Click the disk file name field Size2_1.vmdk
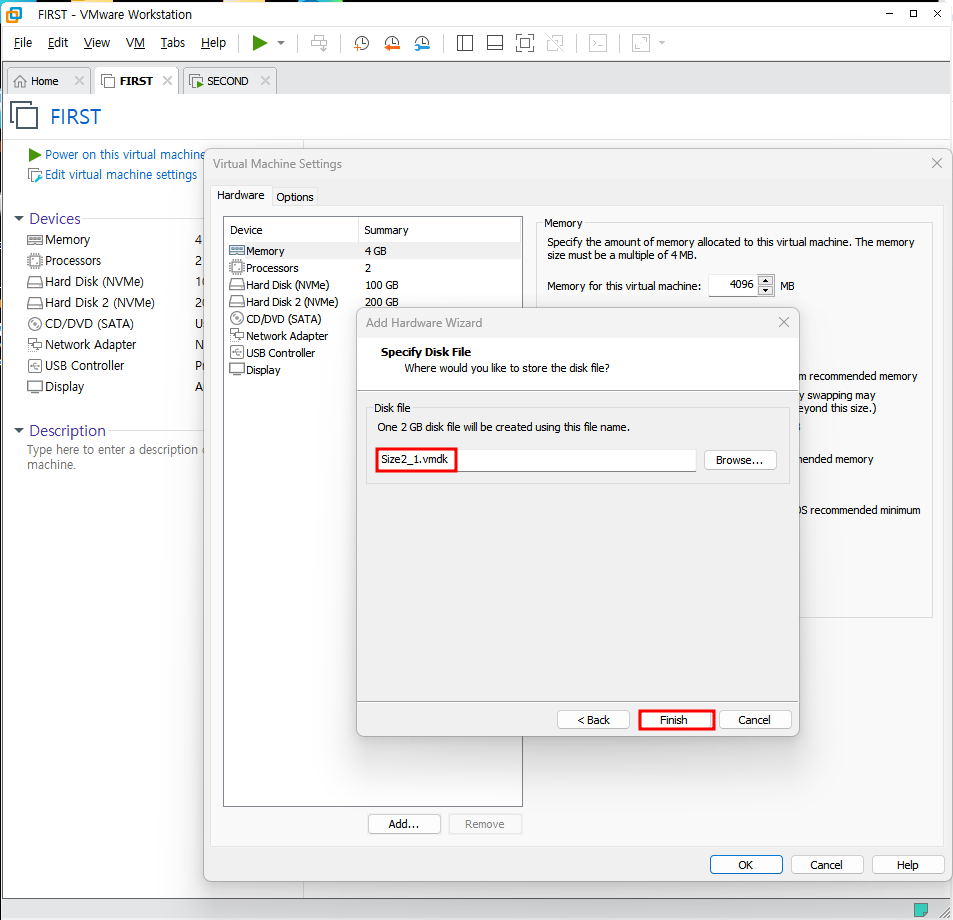The width and height of the screenshot is (953, 920). click(536, 459)
